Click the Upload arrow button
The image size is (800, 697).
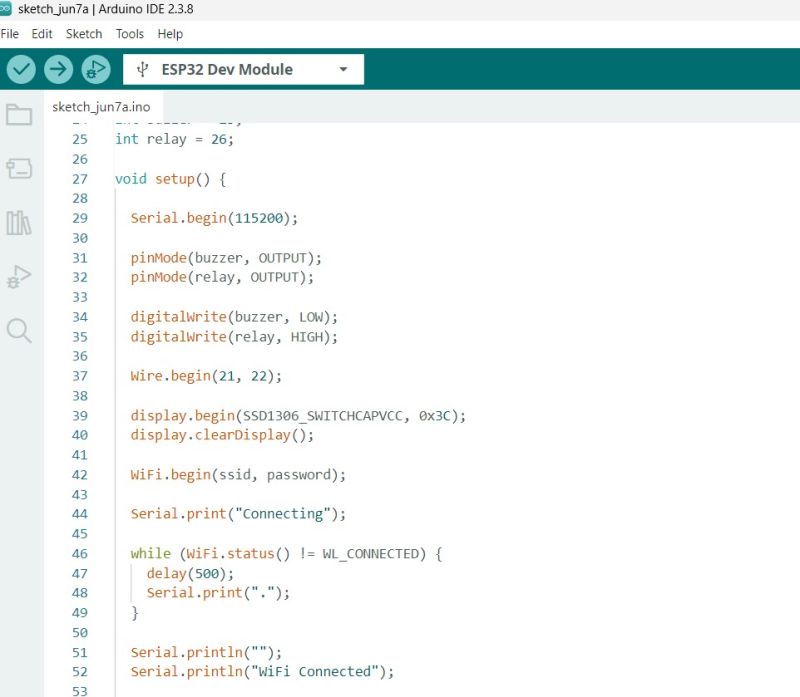pyautogui.click(x=58, y=69)
